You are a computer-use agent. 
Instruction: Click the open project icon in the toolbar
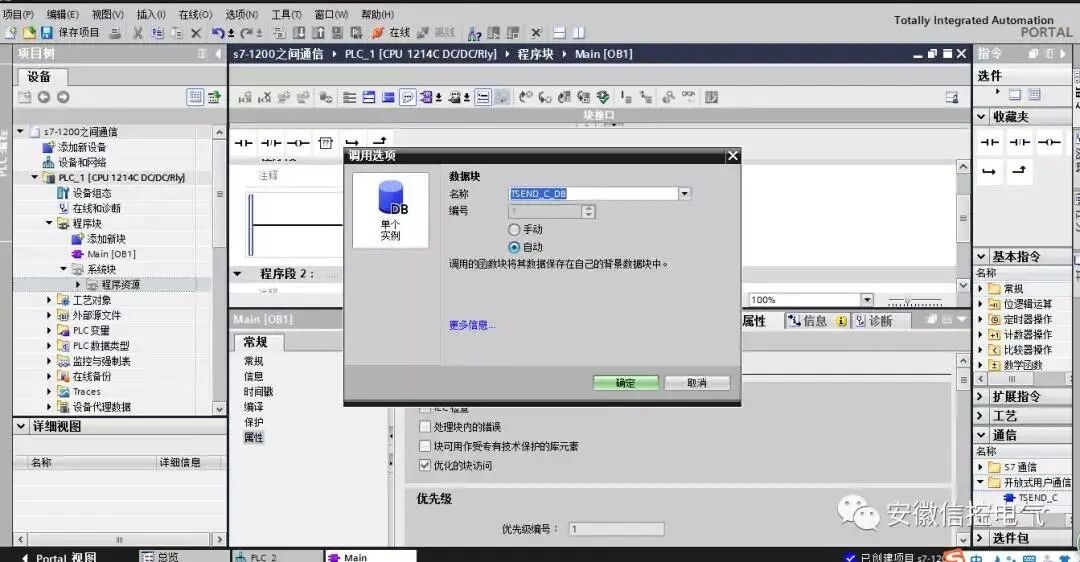[x=29, y=32]
